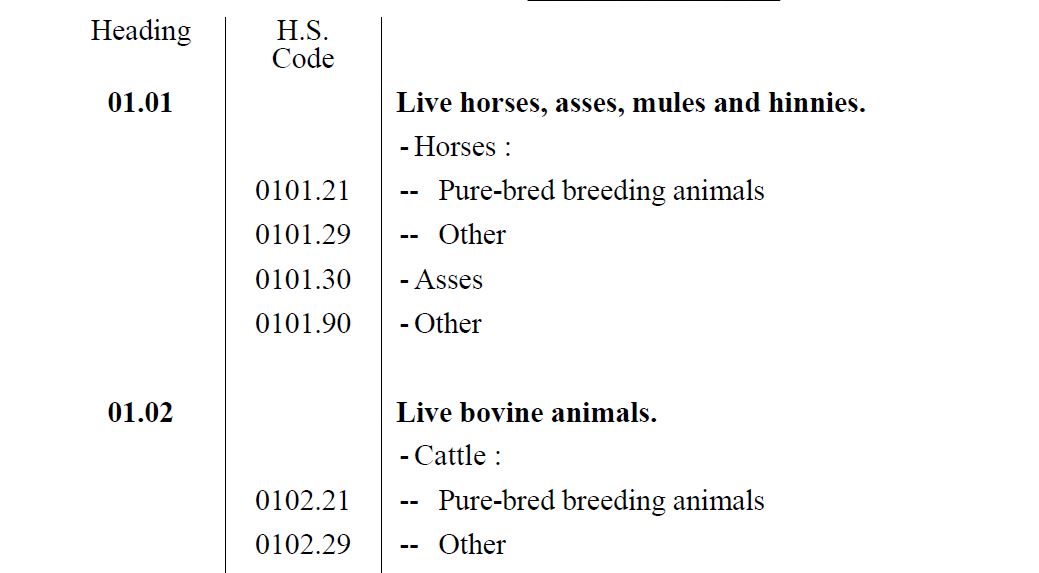Select H.S. code 0101.90
This screenshot has width=1039, height=573.
(303, 323)
